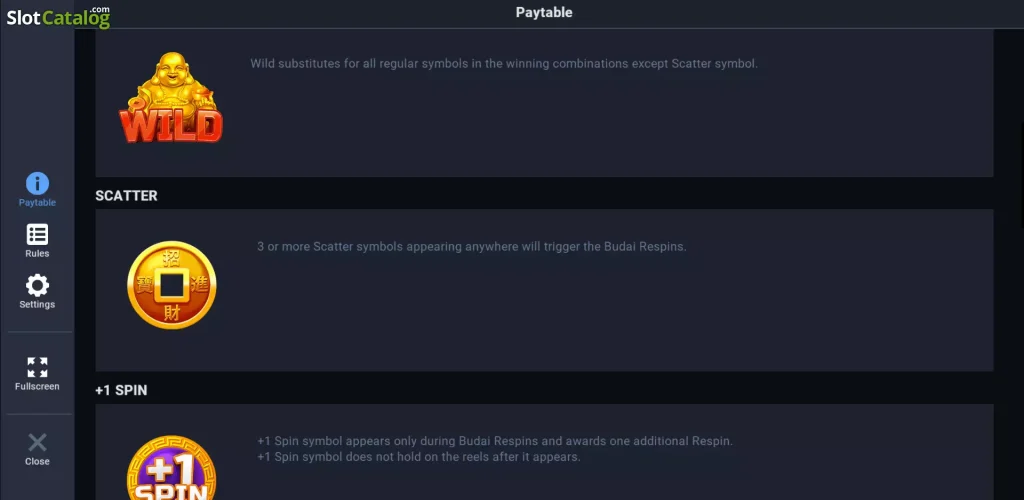
Task: Open the Rules list icon
Action: click(37, 235)
